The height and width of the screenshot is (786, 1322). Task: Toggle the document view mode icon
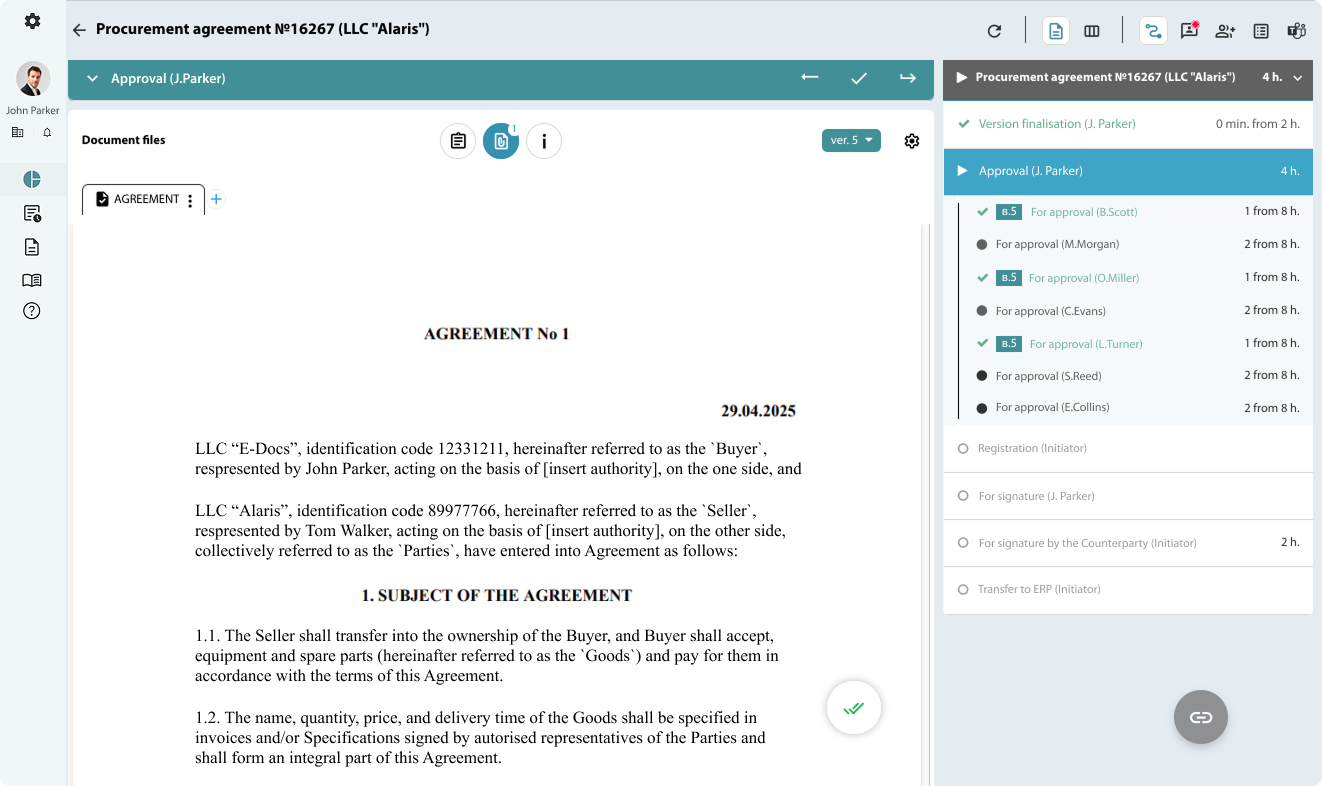[1056, 31]
